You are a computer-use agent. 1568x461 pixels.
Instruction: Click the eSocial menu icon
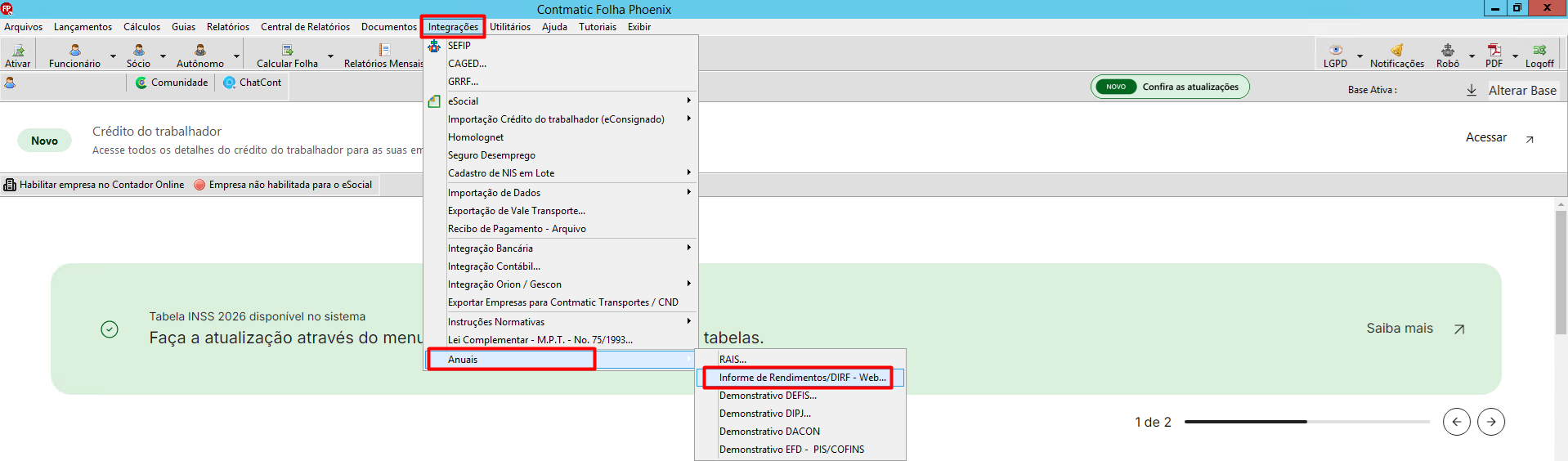[x=434, y=101]
